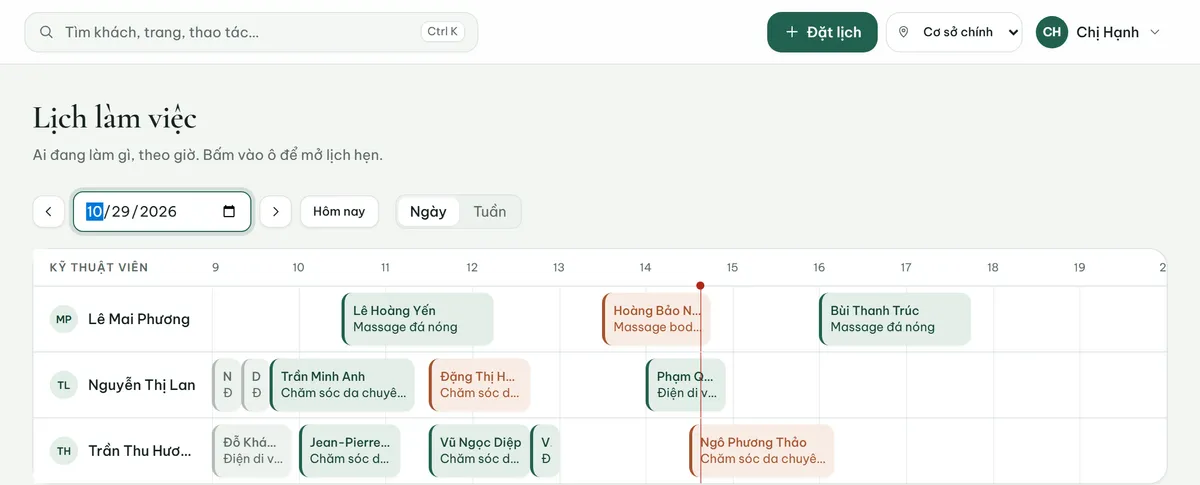
Task: Click the TL avatar of Nguyễn Thị Lan
Action: [x=64, y=385]
